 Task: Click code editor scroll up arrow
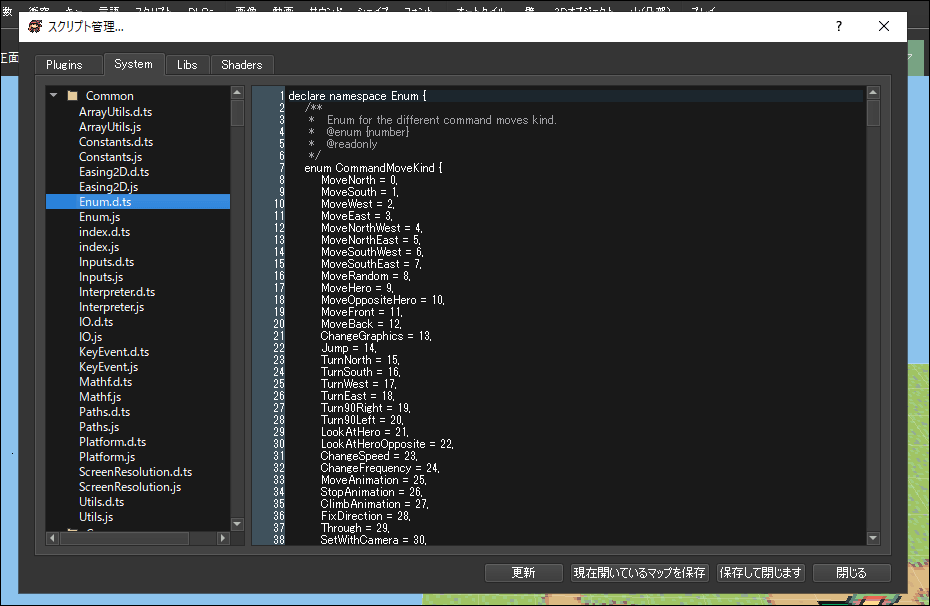point(873,93)
